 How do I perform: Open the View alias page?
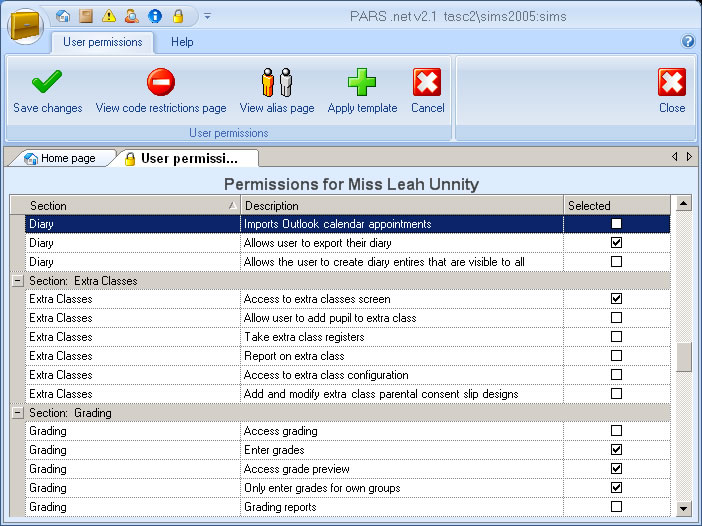(276, 82)
